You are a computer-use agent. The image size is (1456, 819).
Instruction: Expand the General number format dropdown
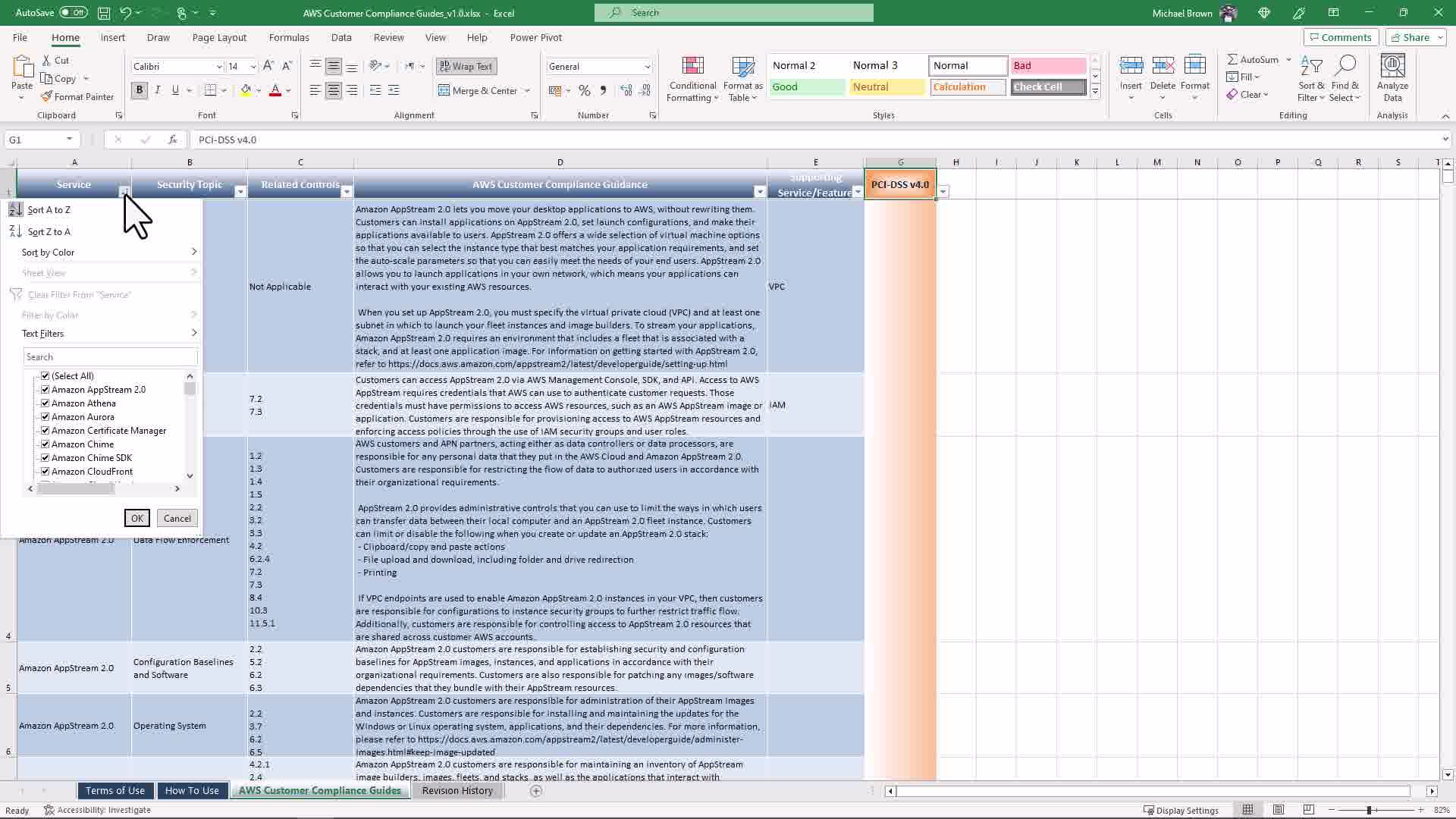(647, 67)
